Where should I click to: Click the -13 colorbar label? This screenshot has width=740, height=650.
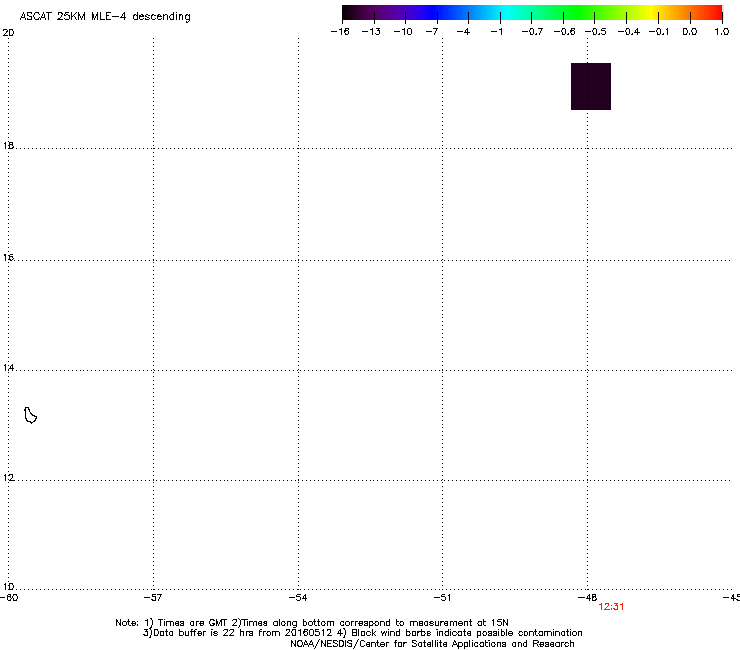click(x=371, y=32)
